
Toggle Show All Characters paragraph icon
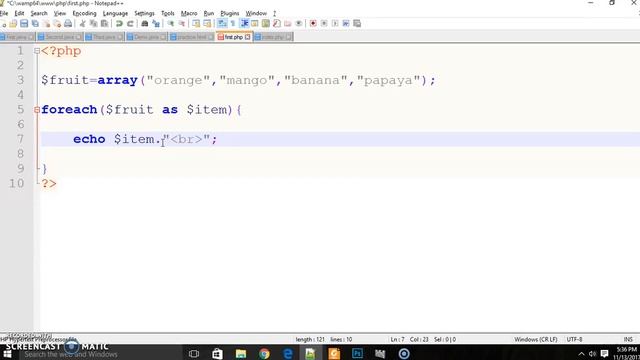coord(232,24)
